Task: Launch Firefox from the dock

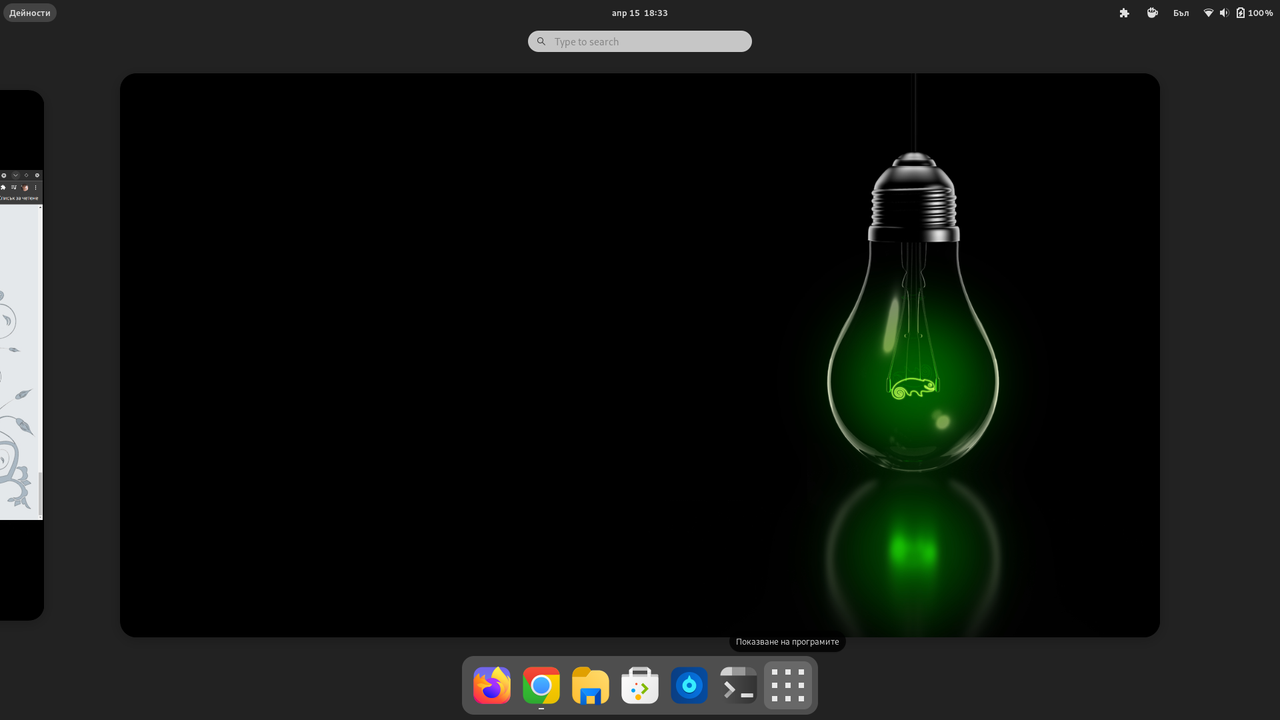Action: pyautogui.click(x=492, y=686)
